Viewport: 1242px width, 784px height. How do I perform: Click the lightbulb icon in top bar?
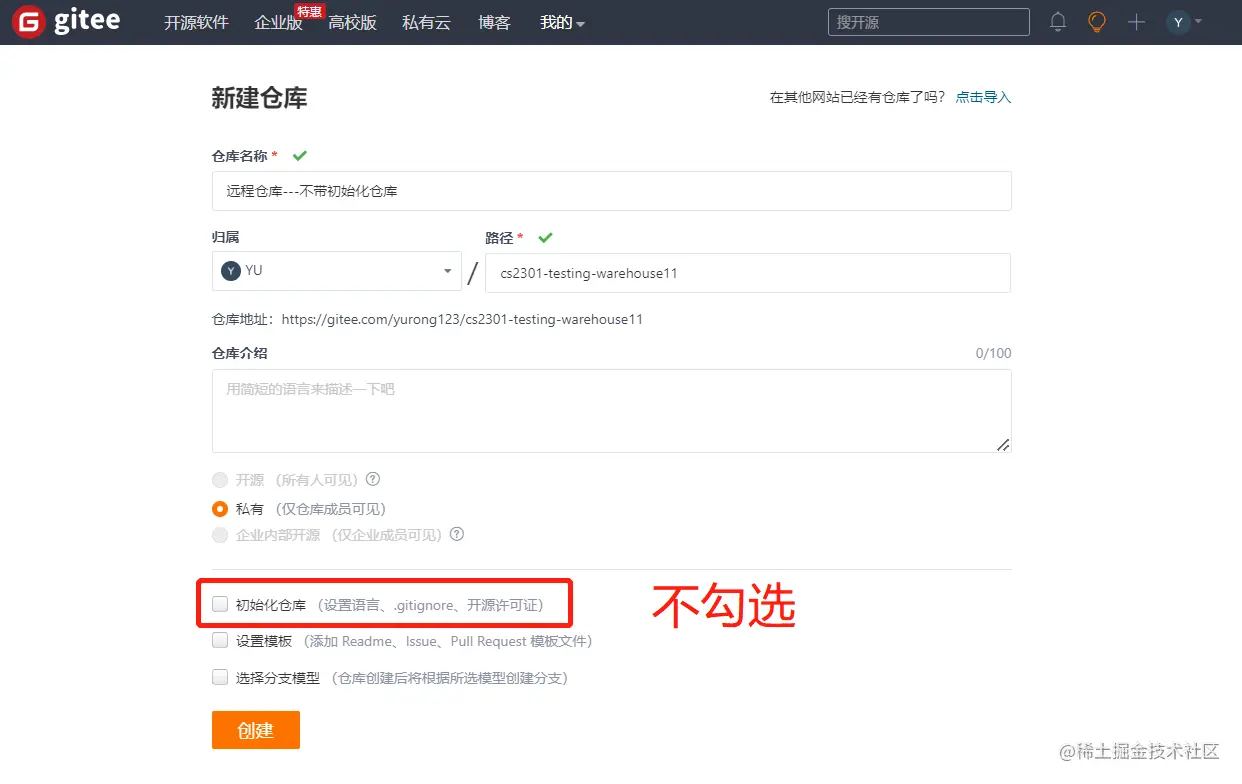pos(1096,21)
